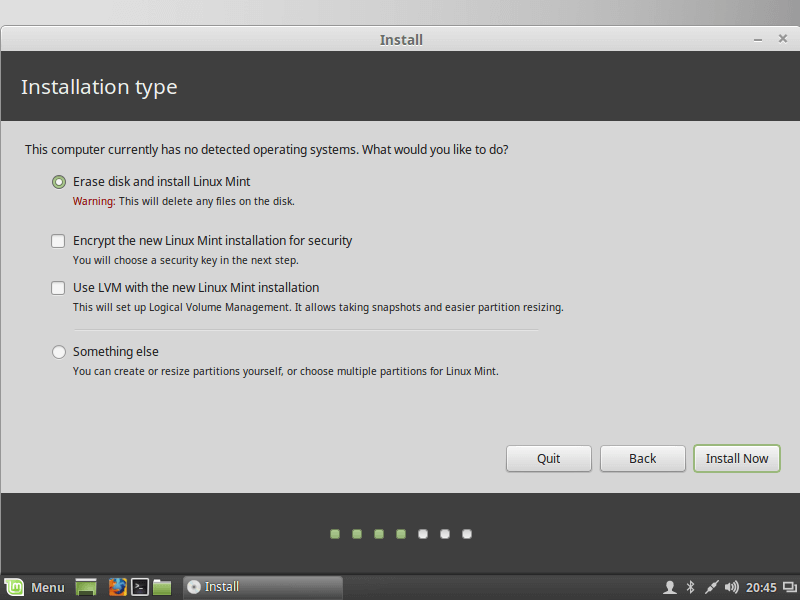
Task: Click the network connection tray icon
Action: click(711, 587)
